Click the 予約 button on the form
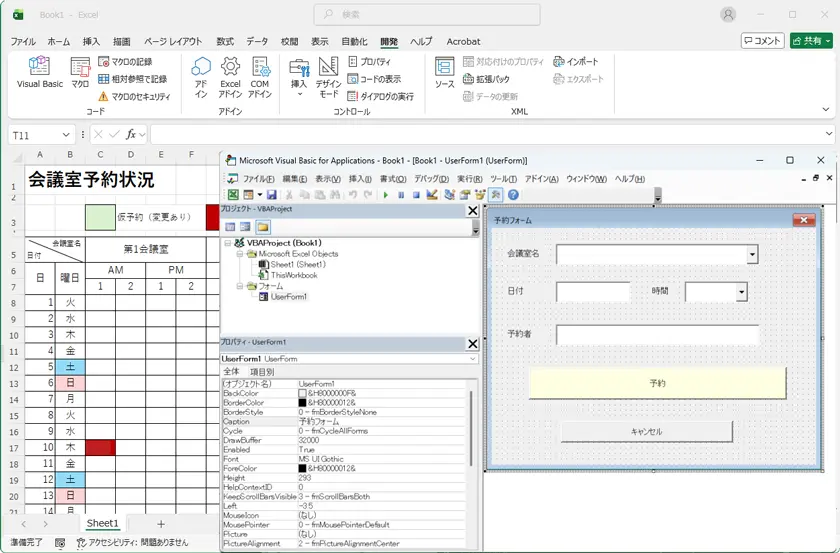 coord(657,383)
